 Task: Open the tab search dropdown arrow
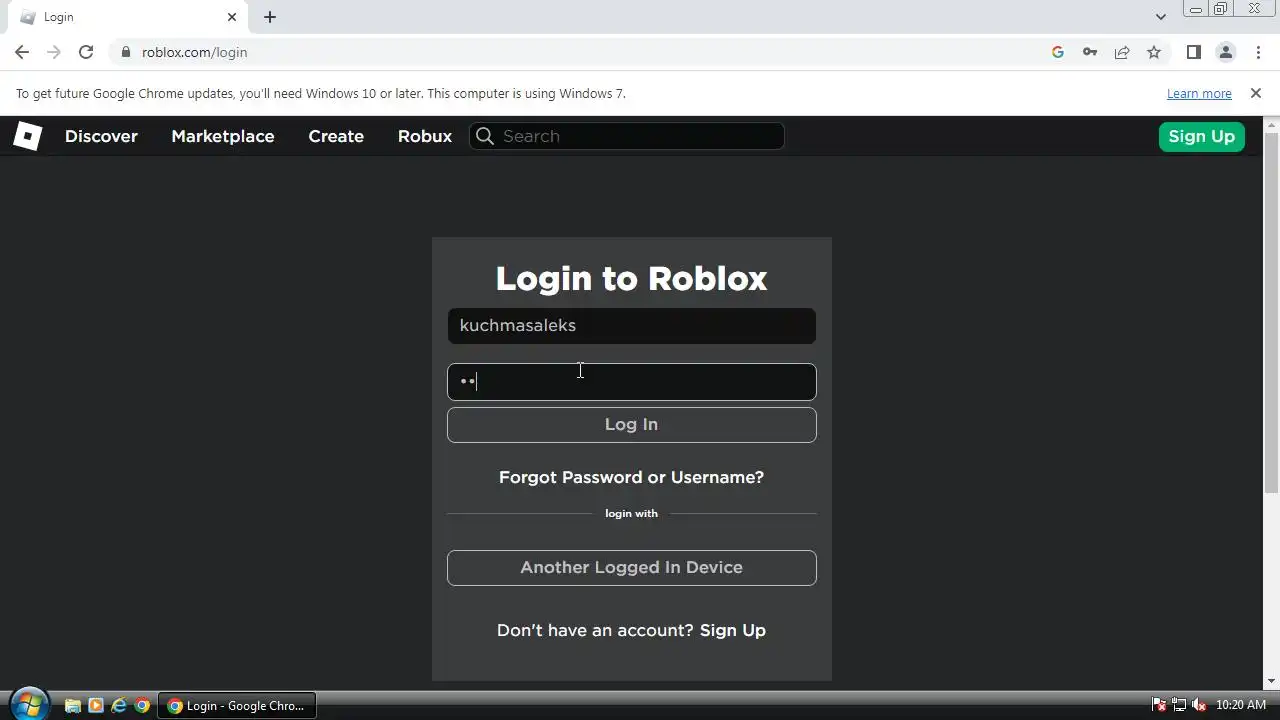[x=1160, y=17]
